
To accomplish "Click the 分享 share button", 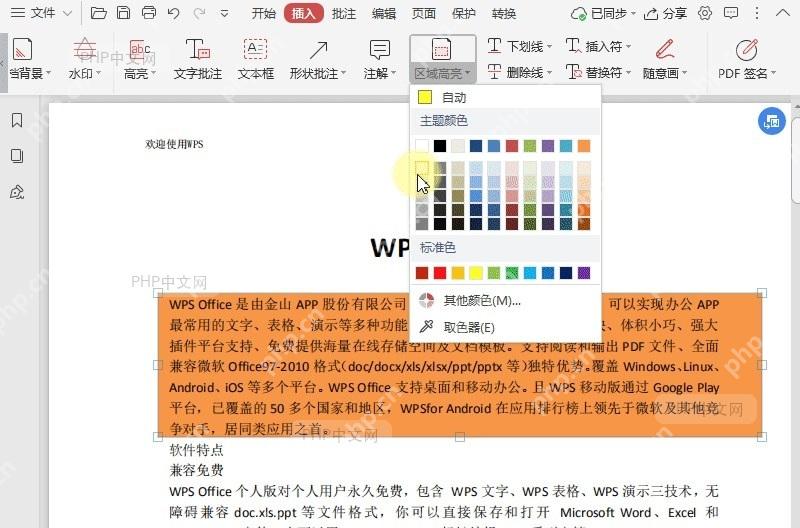I will click(x=665, y=14).
